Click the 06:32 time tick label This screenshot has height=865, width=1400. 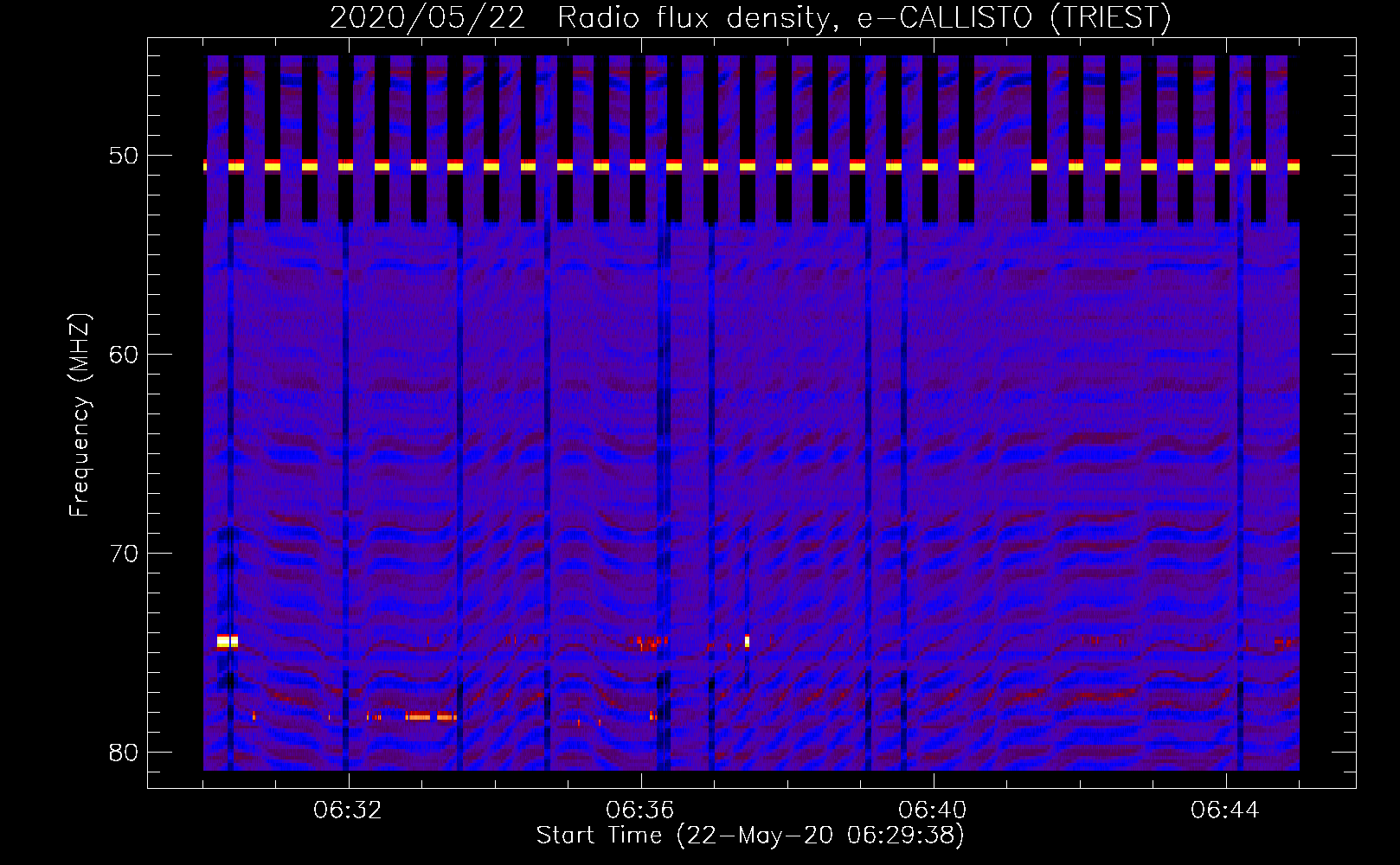[x=348, y=811]
